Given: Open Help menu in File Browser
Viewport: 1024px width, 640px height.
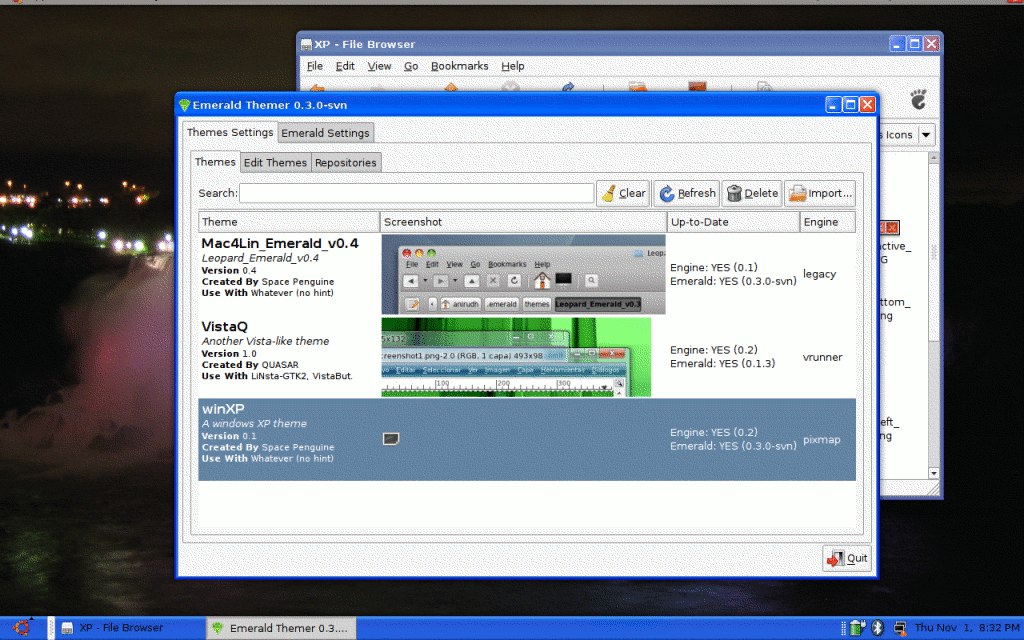Looking at the screenshot, I should click(x=513, y=66).
